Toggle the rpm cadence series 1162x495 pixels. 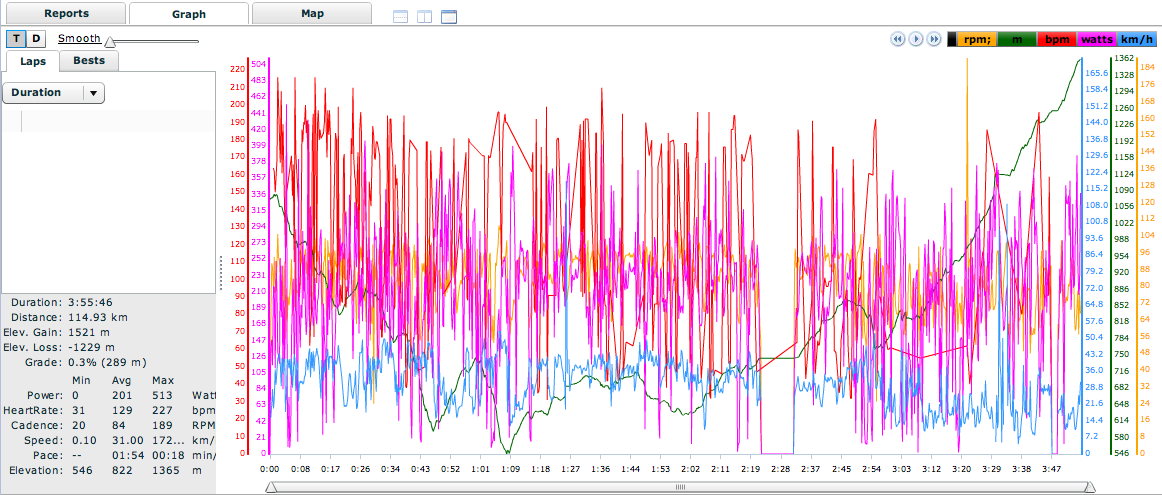click(x=977, y=39)
